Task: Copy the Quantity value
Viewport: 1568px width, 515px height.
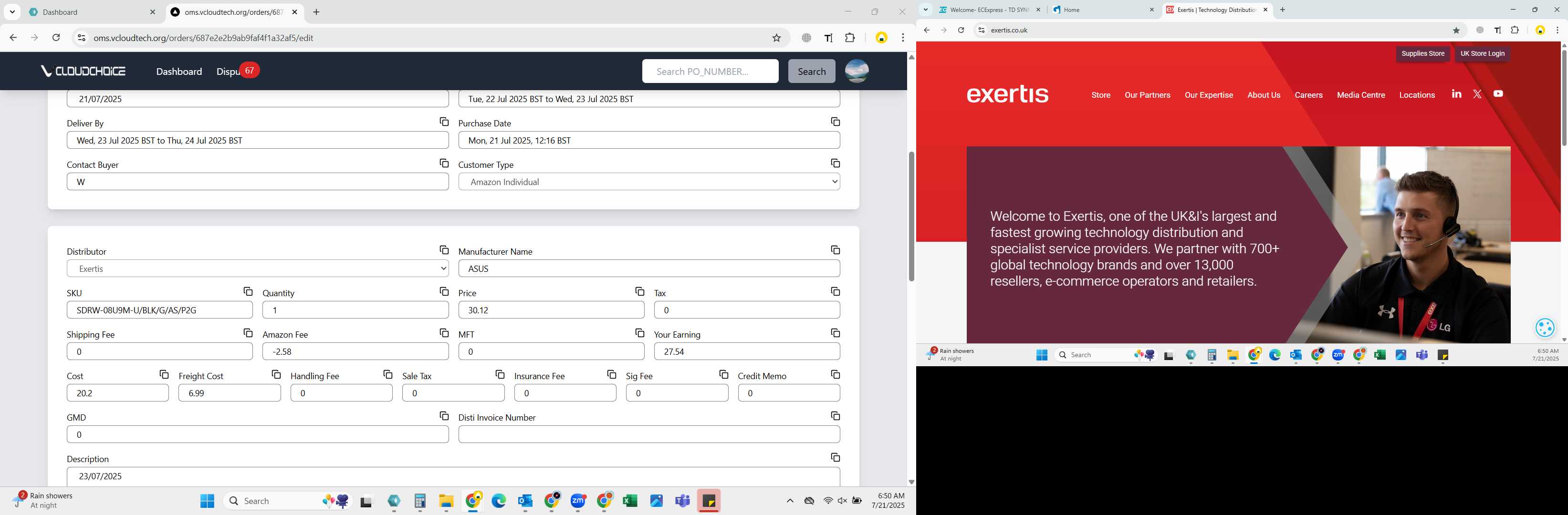Action: 444,292
